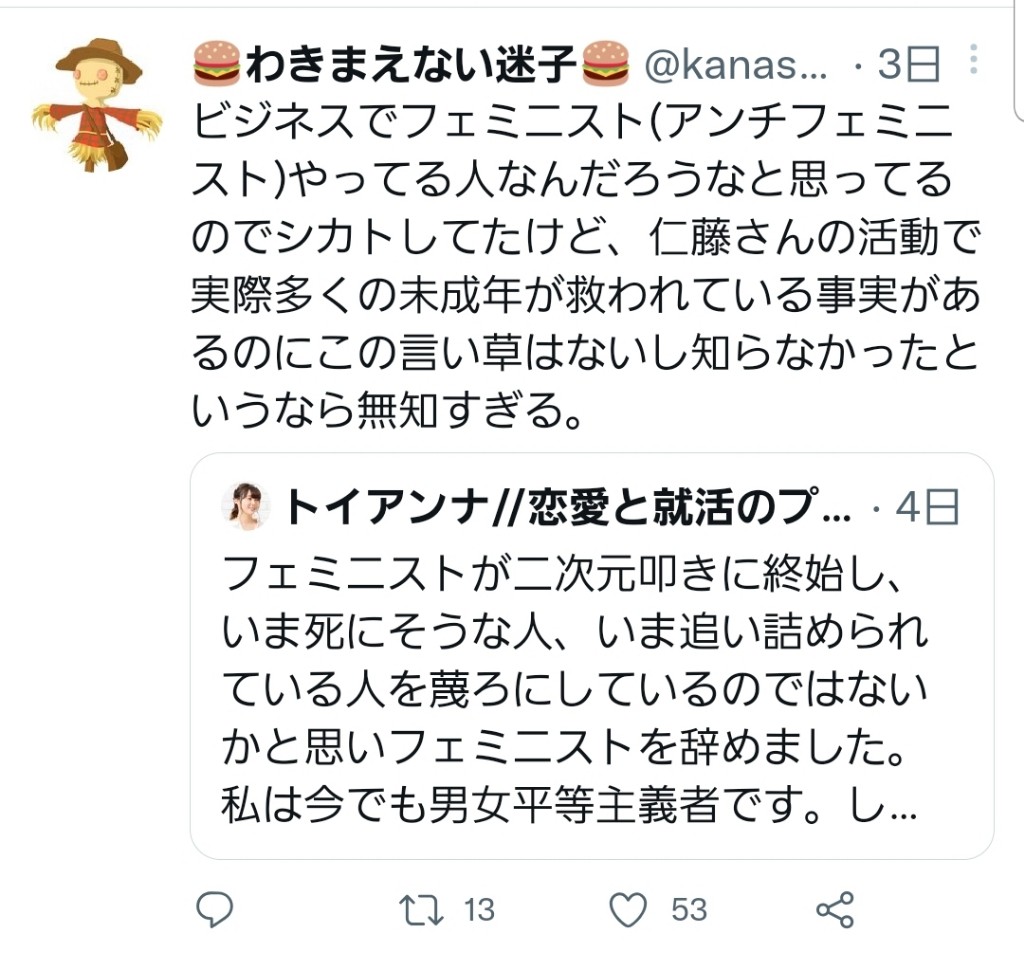Click the left hamburger emoji in name
The height and width of the screenshot is (953, 1024).
218,63
